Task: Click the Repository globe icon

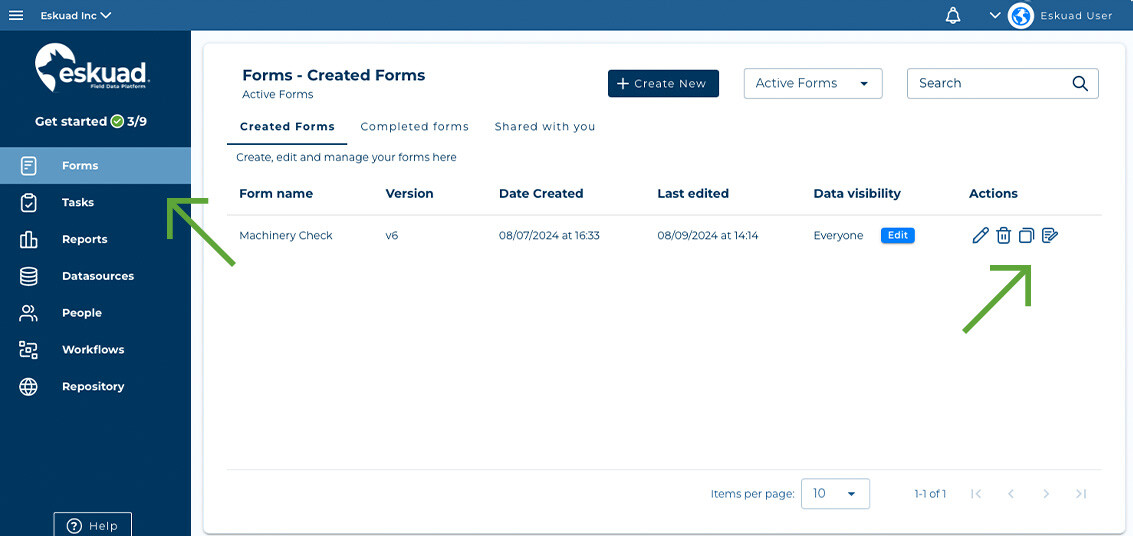Action: tap(28, 386)
